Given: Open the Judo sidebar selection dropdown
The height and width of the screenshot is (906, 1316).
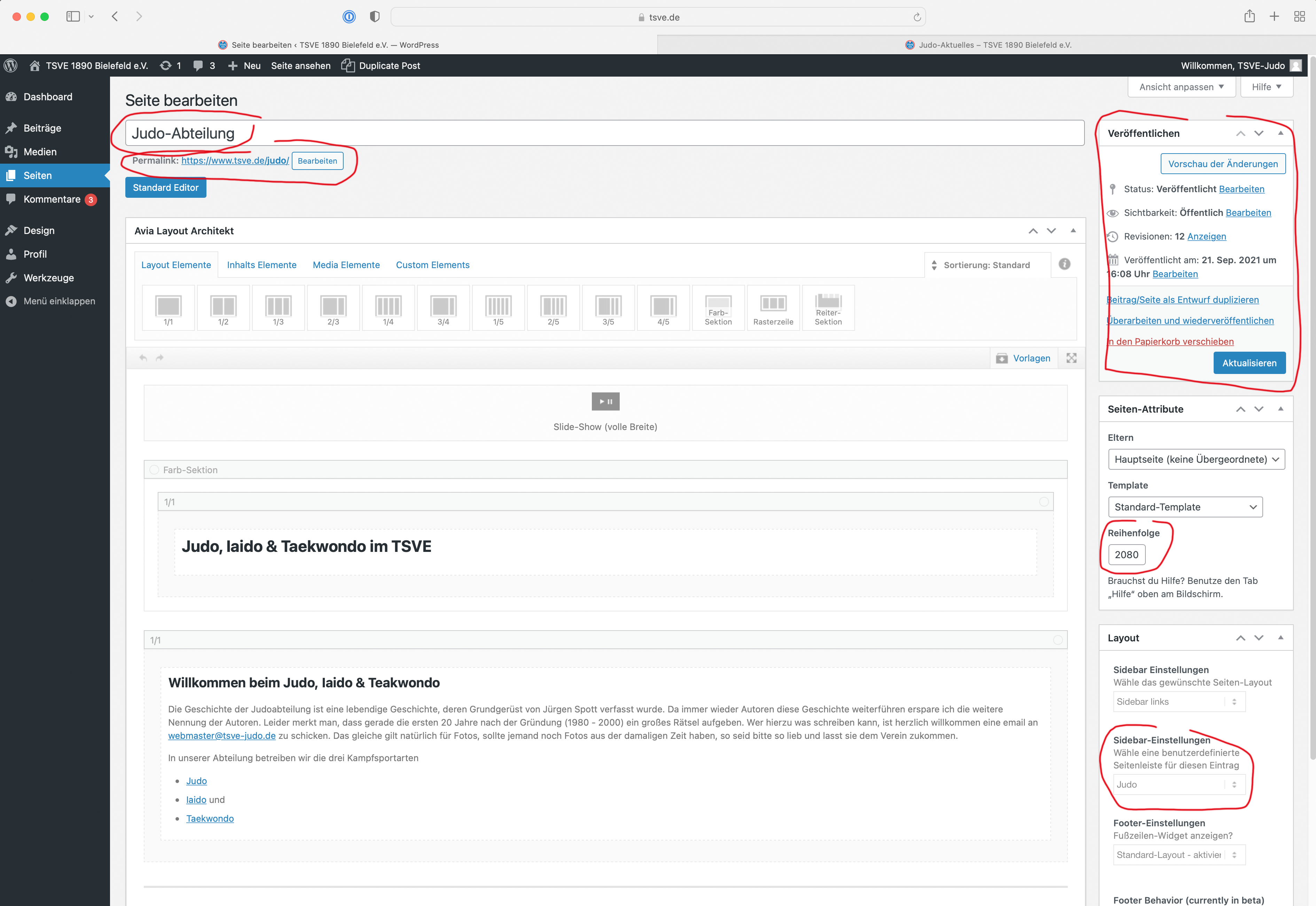Looking at the screenshot, I should coord(1179,784).
